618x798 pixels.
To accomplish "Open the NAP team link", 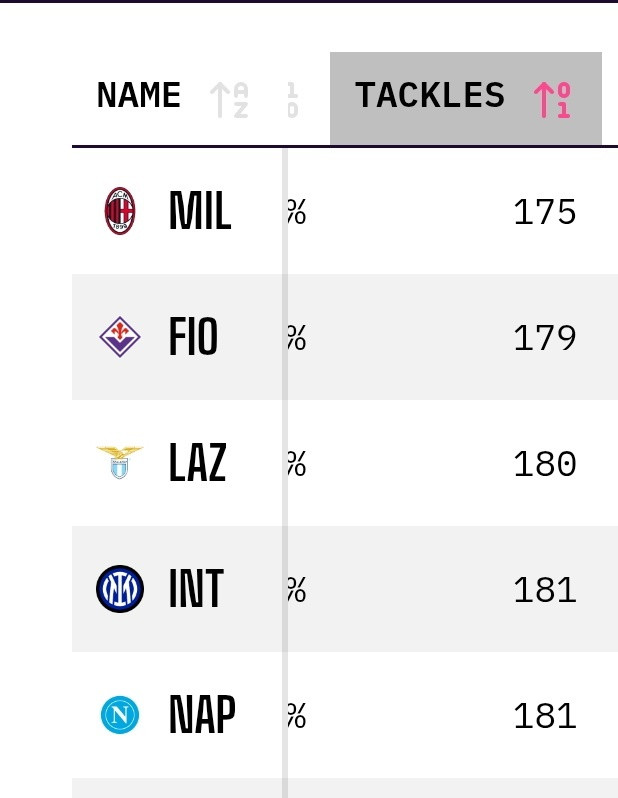I will coord(202,716).
